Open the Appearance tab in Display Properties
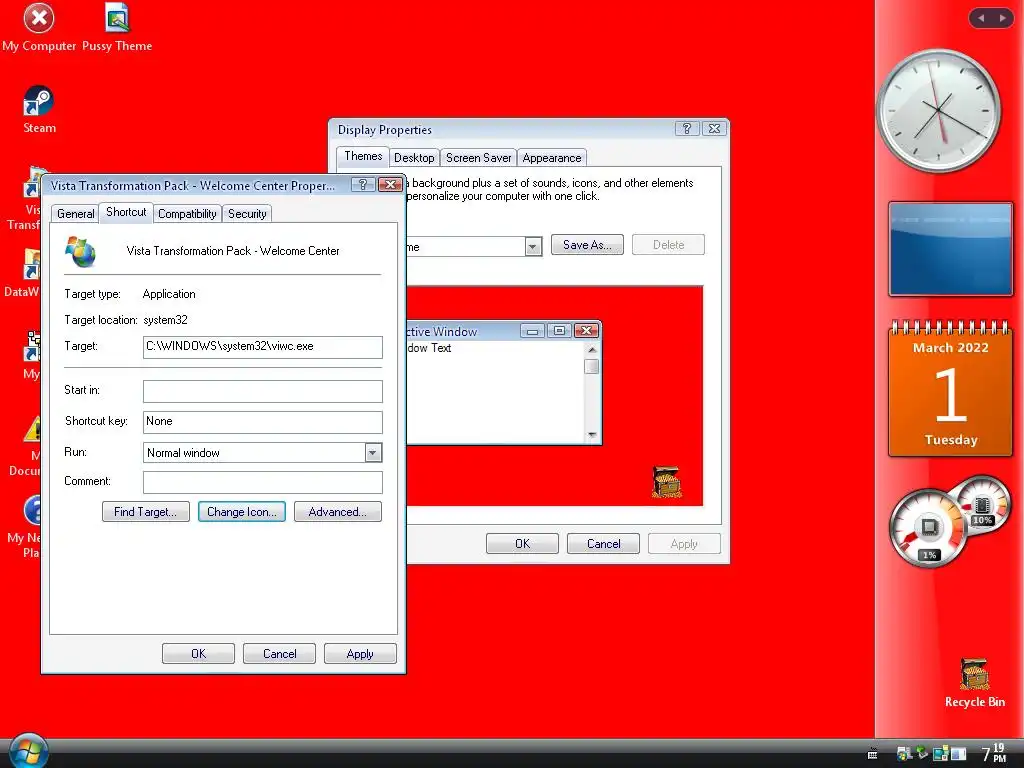1024x768 pixels. click(x=552, y=157)
